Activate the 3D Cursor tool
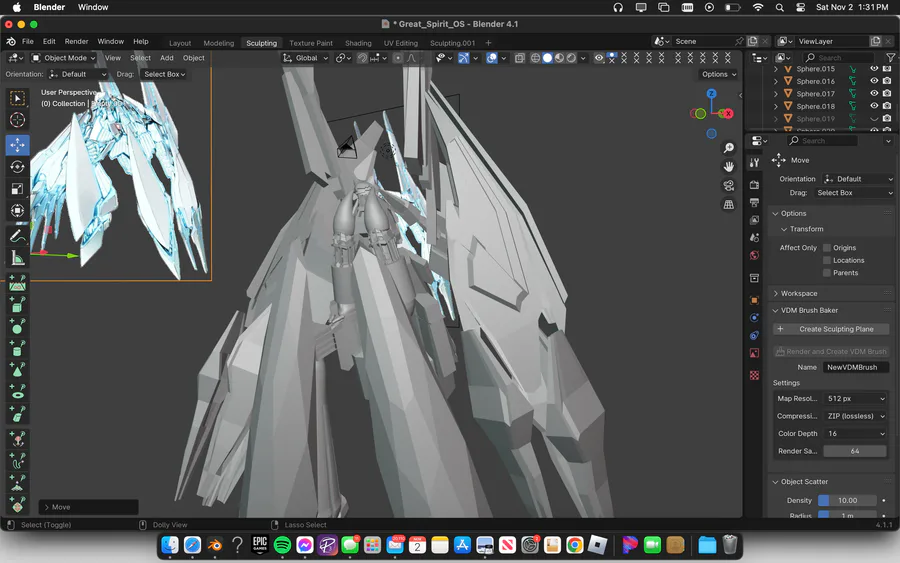Viewport: 900px width, 563px height. (x=17, y=120)
